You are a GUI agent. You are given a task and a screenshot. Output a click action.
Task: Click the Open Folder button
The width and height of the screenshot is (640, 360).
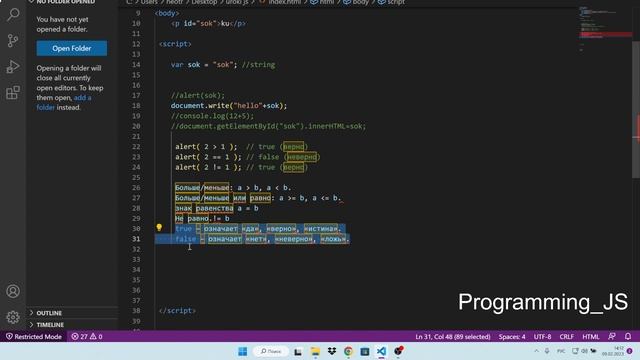pos(72,48)
